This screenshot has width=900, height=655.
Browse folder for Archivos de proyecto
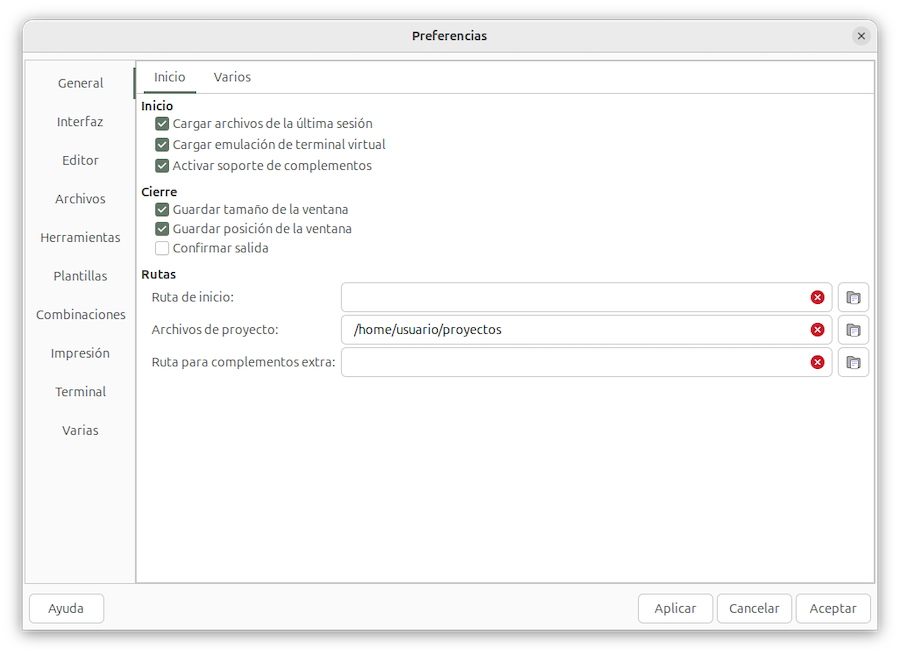pyautogui.click(x=853, y=330)
